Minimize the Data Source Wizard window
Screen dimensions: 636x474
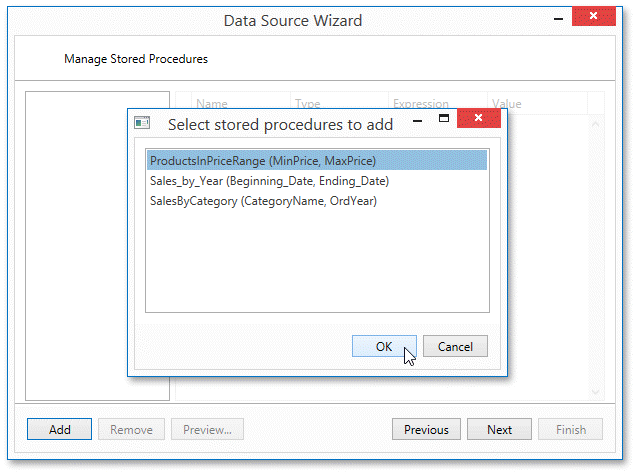(x=559, y=19)
